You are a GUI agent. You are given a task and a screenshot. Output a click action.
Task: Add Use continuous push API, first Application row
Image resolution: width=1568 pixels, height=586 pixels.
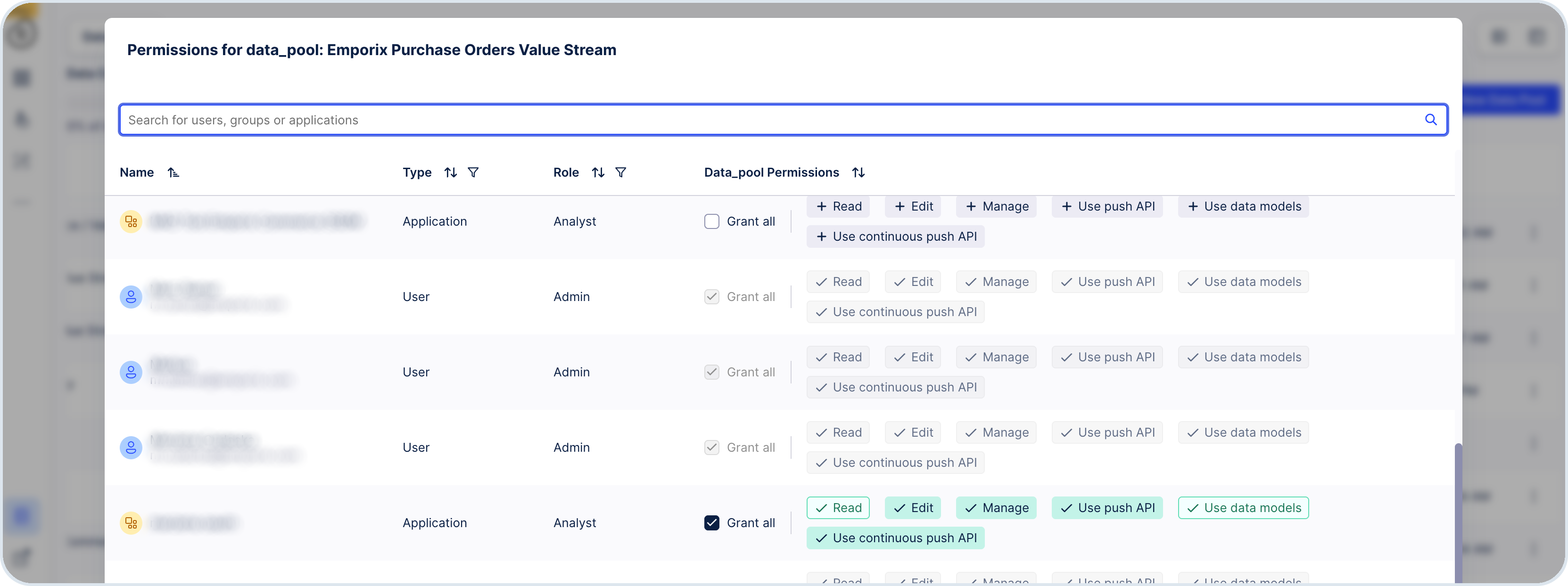(895, 237)
